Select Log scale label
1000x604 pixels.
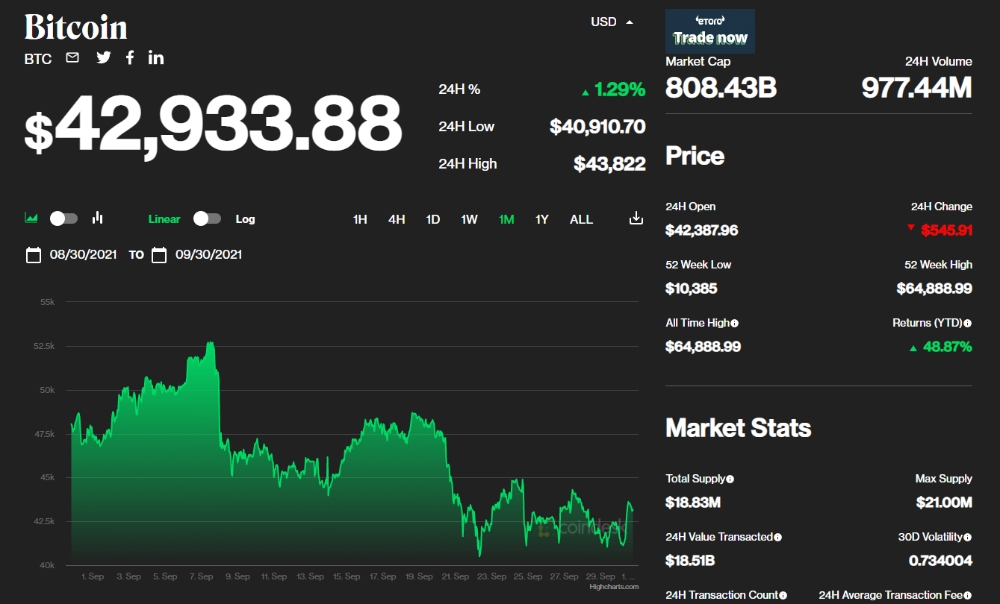click(x=246, y=219)
